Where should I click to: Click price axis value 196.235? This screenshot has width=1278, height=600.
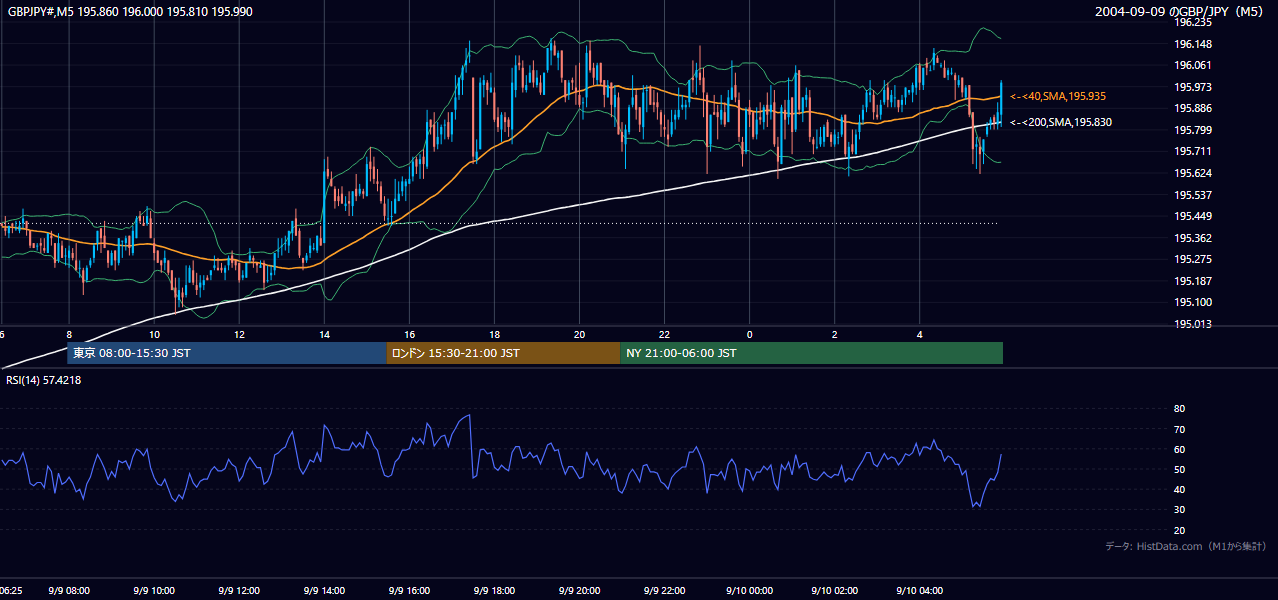(1194, 22)
